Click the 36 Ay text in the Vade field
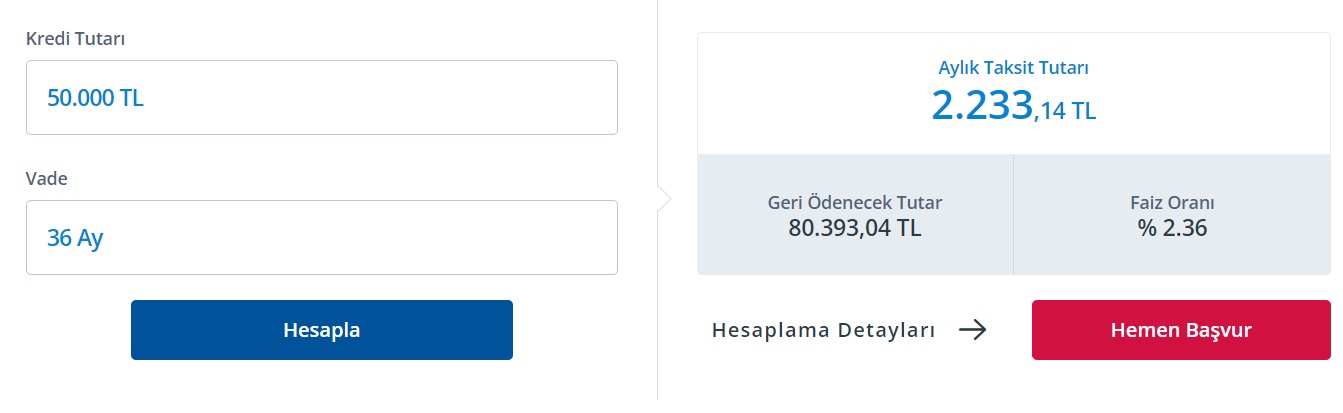The width and height of the screenshot is (1343, 413). [x=75, y=238]
